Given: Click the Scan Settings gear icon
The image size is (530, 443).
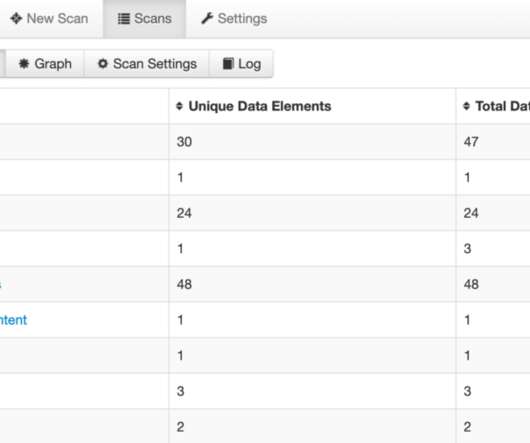Looking at the screenshot, I should [x=103, y=64].
